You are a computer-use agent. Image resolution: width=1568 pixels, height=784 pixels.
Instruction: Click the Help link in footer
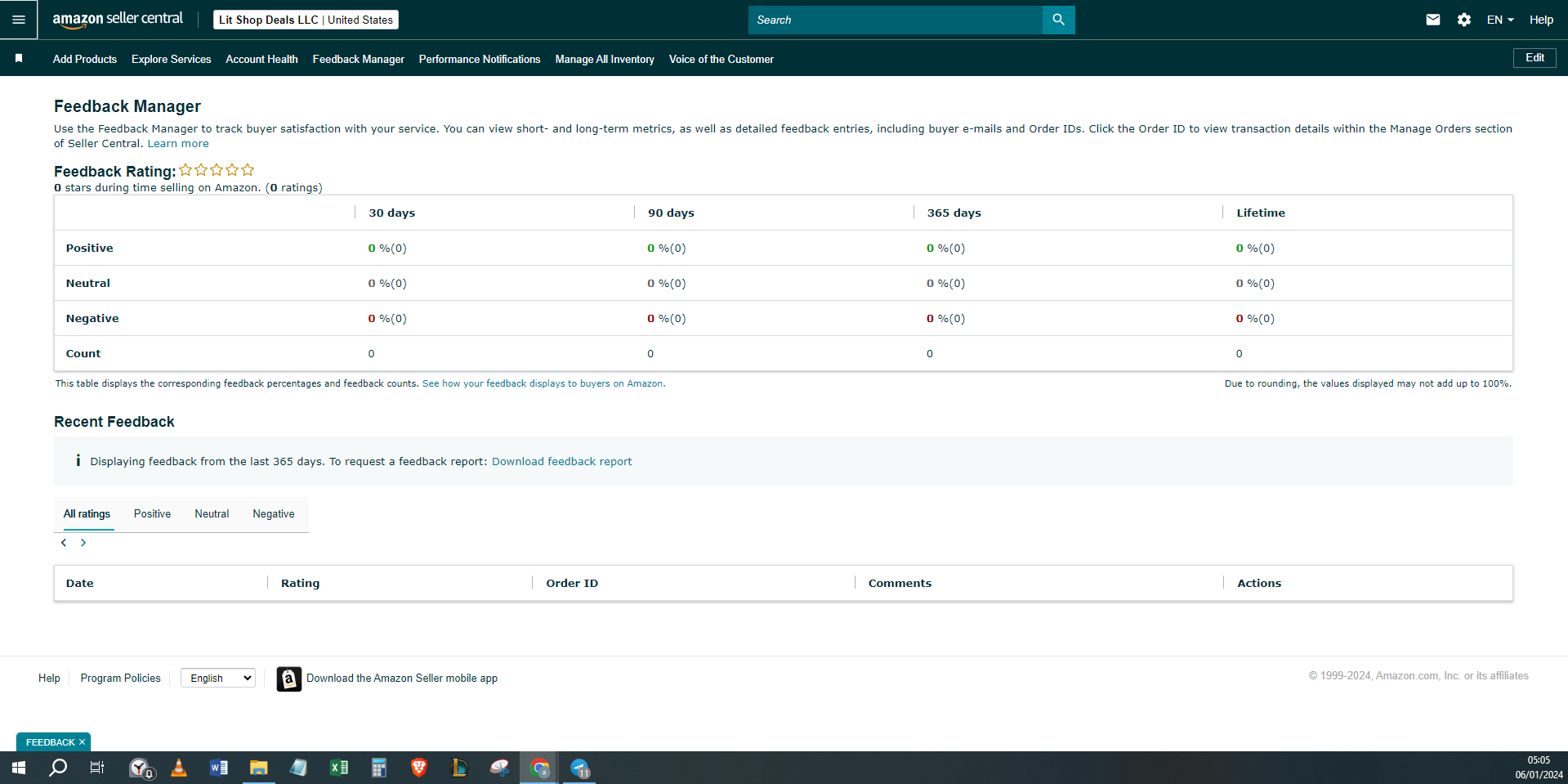pos(49,678)
